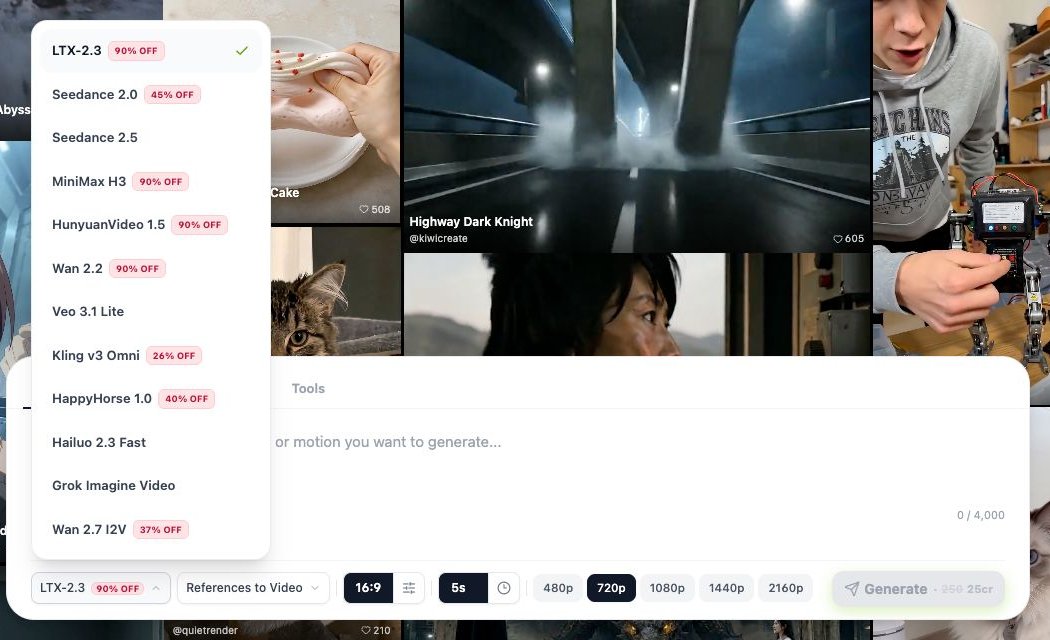Switch to the Tools tab
Viewport: 1050px width, 640px height.
click(x=308, y=388)
